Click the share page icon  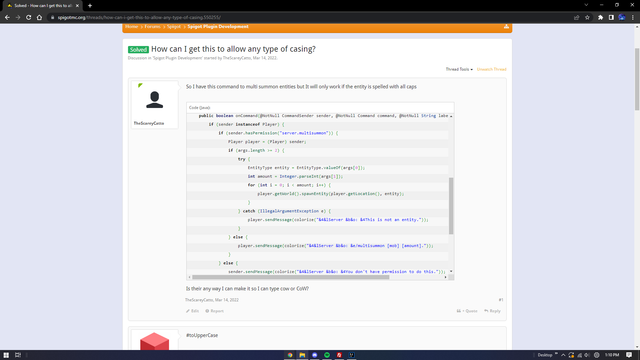(576, 18)
